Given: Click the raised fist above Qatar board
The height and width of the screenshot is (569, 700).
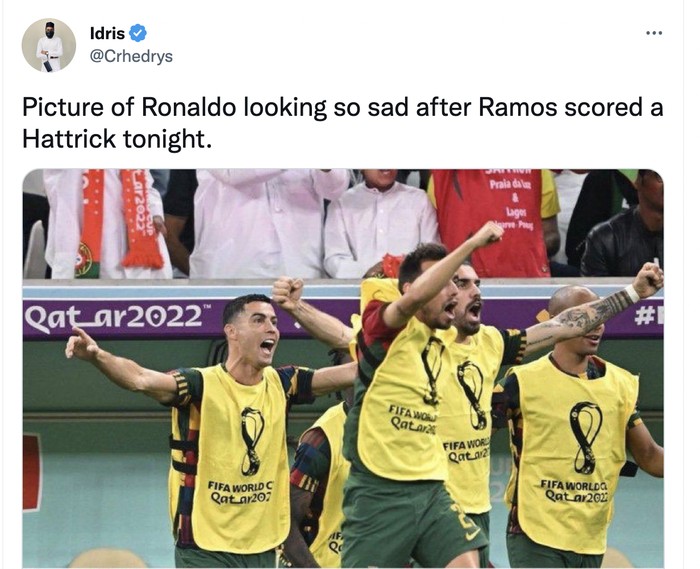Looking at the screenshot, I should coord(287,293).
